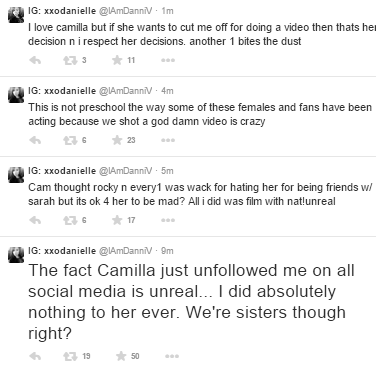Open more options on 'Cam thought rocky' tweet
376x372 pixels.
point(168,220)
